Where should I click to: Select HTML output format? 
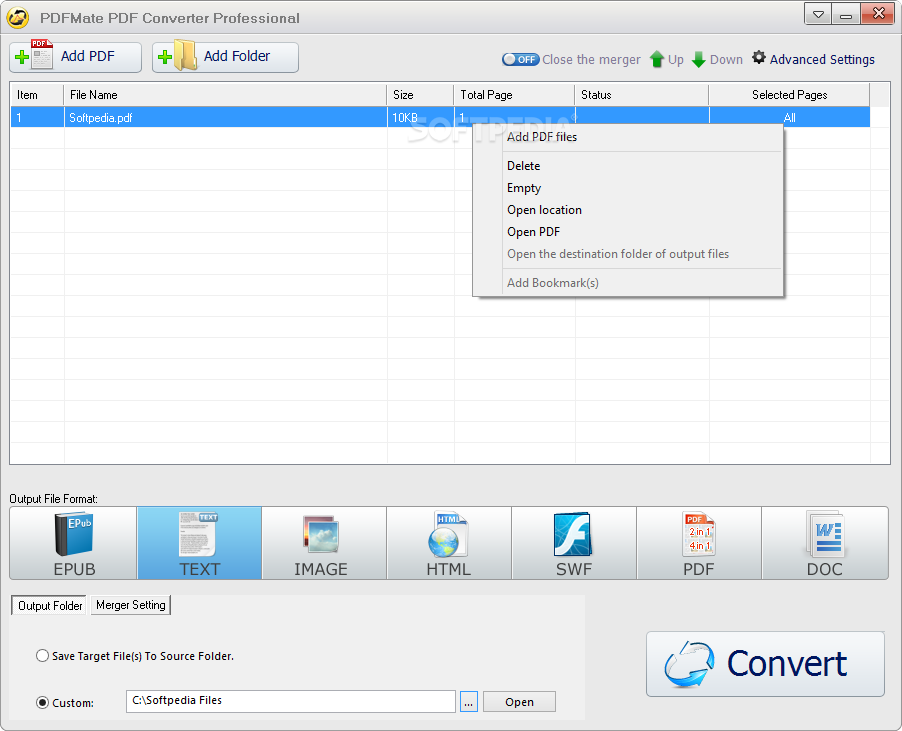click(449, 543)
